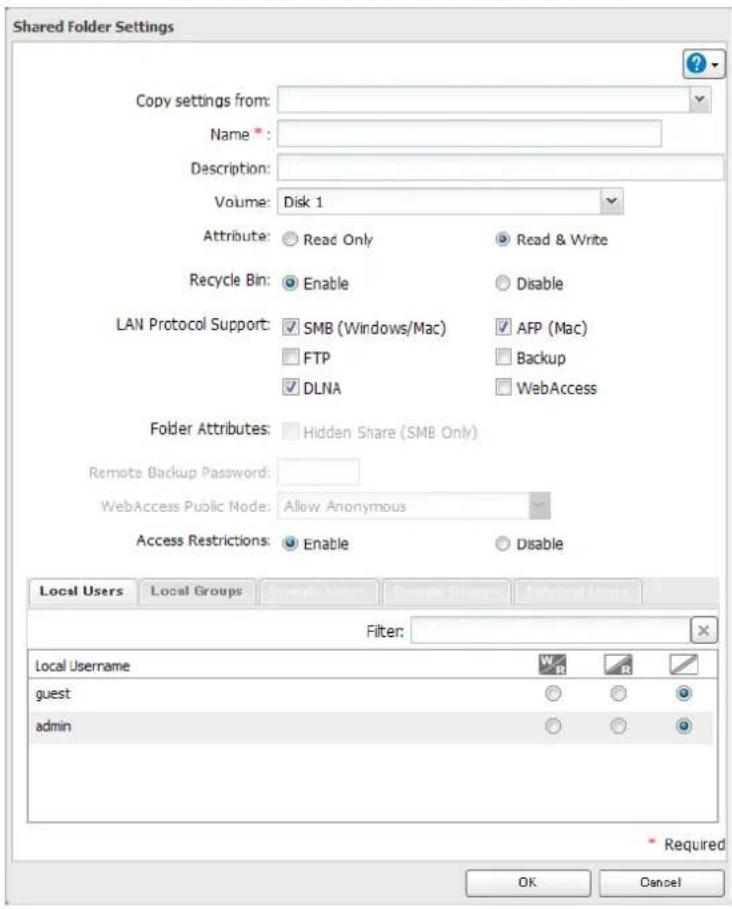Disable the Recycle Bin option
The width and height of the screenshot is (732, 909).
502,283
